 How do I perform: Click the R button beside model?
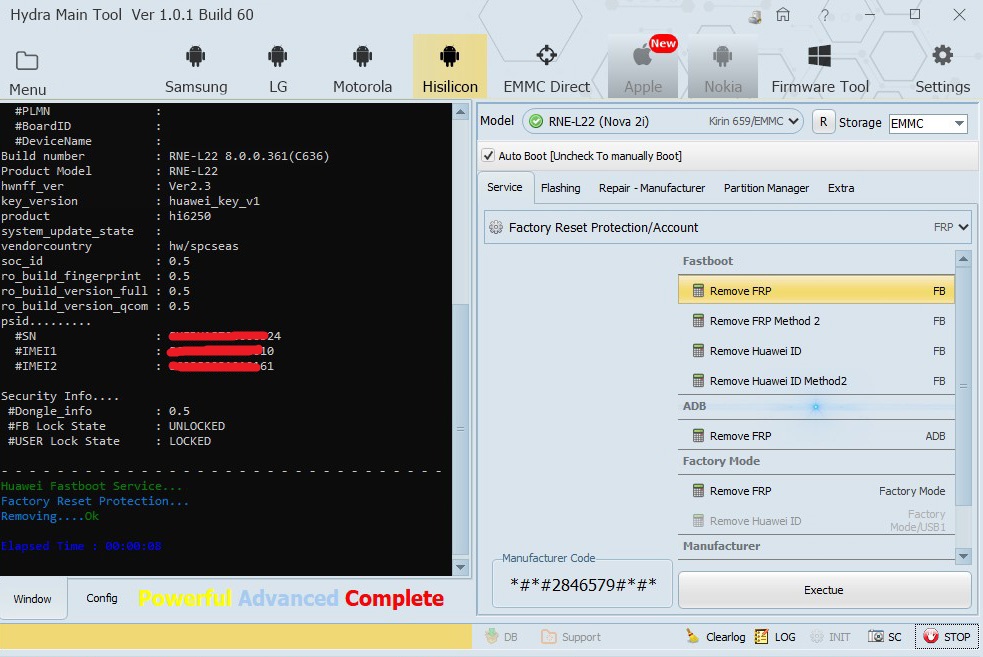822,122
